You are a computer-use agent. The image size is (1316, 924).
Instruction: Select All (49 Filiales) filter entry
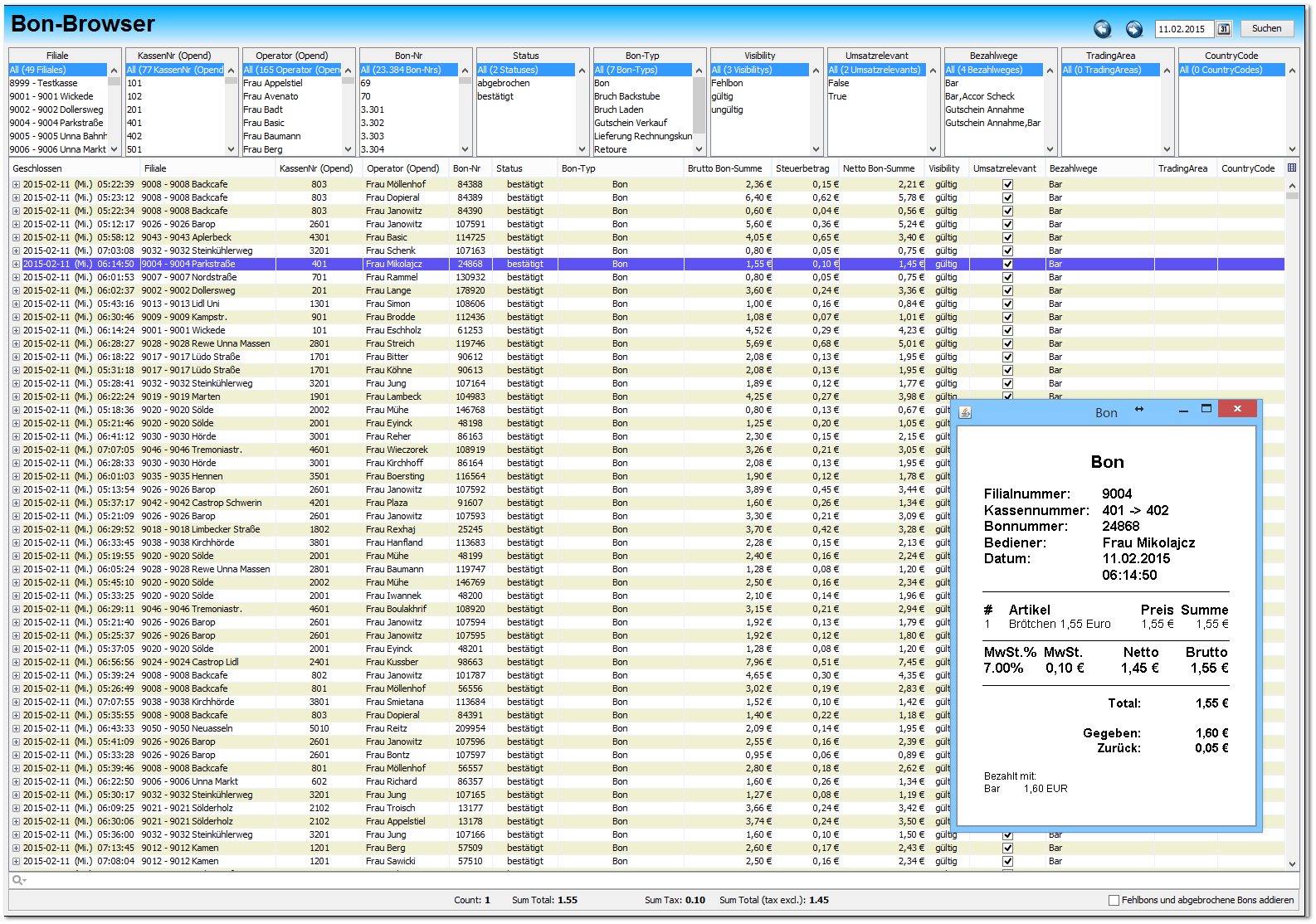click(58, 70)
